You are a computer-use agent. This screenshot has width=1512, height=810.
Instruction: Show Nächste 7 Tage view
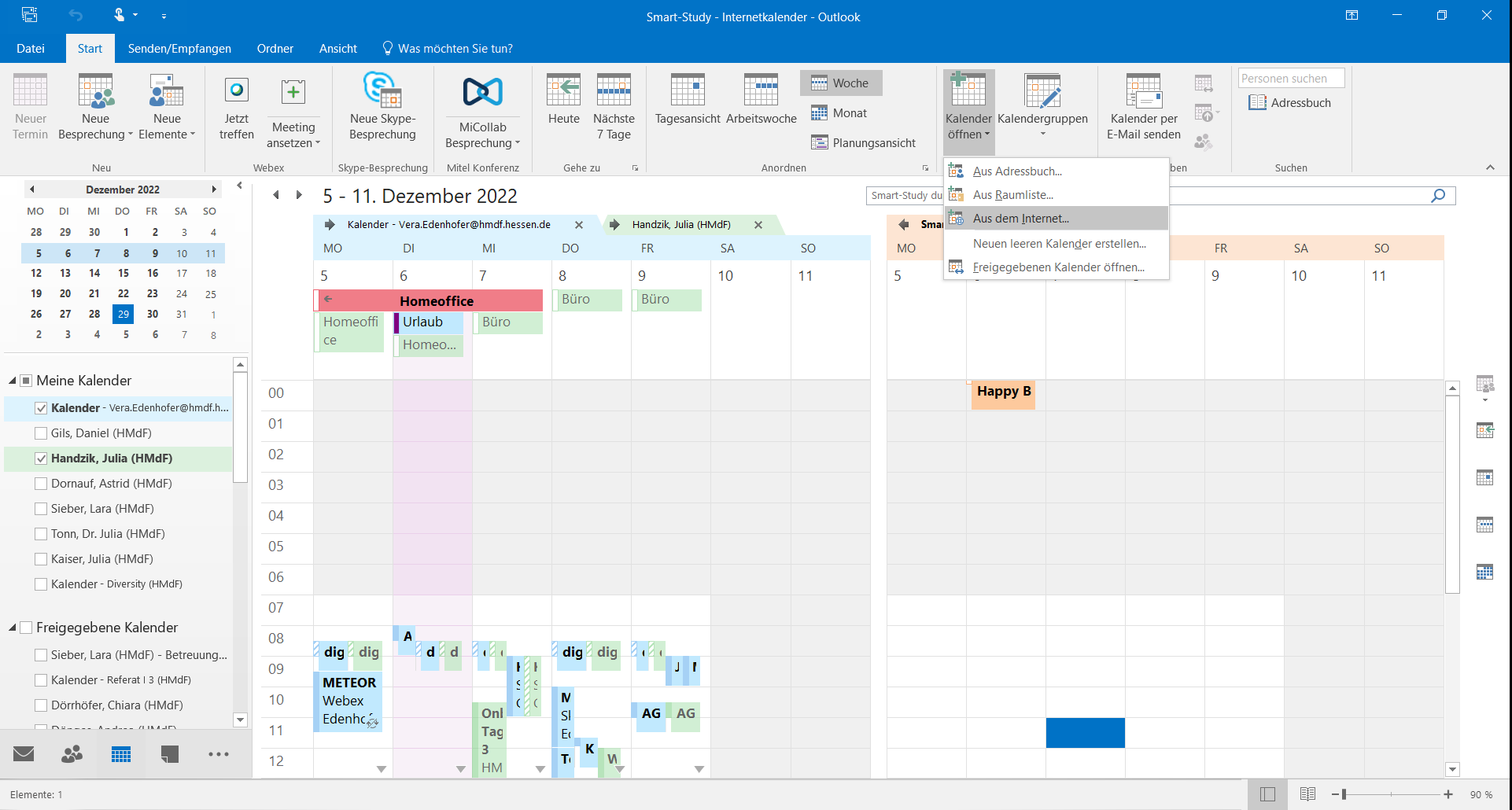(x=614, y=107)
